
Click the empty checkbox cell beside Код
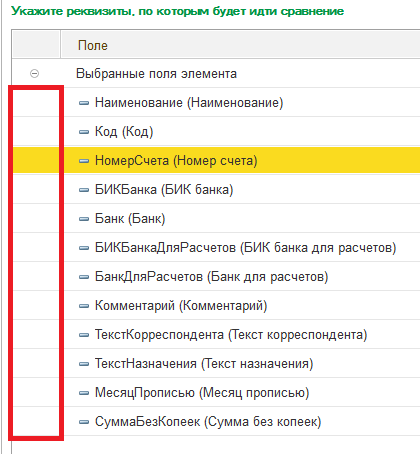click(x=36, y=131)
